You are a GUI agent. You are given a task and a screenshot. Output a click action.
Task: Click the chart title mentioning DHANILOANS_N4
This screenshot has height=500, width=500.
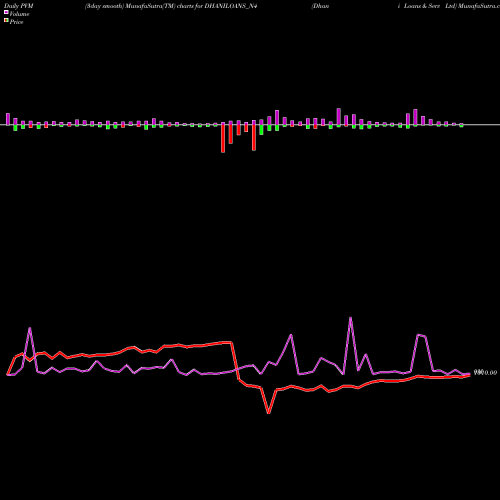point(171,6)
